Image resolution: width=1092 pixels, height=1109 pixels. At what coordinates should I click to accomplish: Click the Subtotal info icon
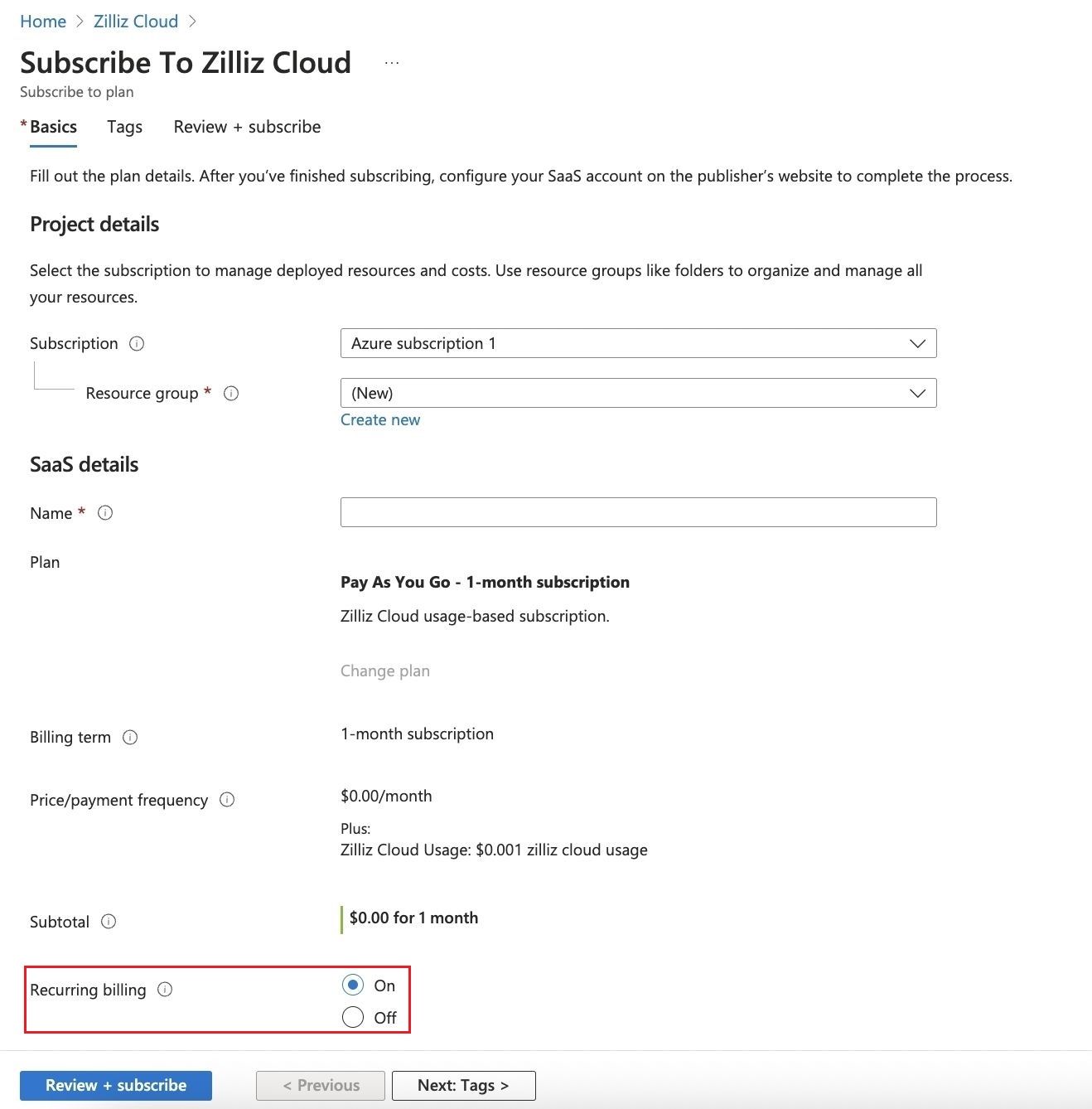[109, 922]
